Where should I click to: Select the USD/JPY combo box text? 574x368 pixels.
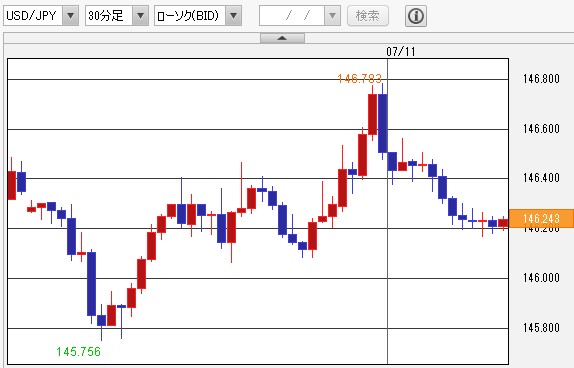[33, 16]
